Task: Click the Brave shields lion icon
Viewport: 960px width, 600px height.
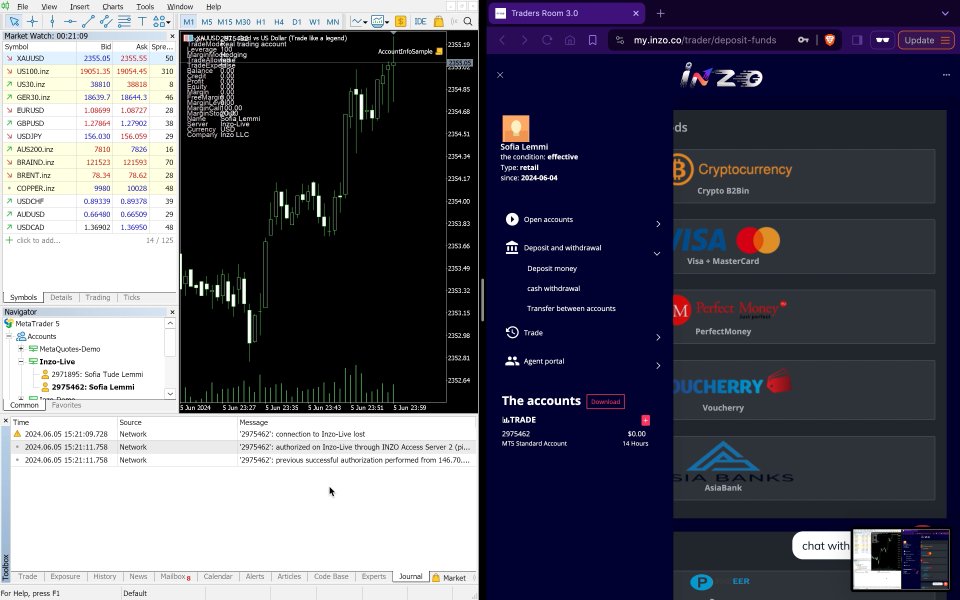Action: click(830, 40)
